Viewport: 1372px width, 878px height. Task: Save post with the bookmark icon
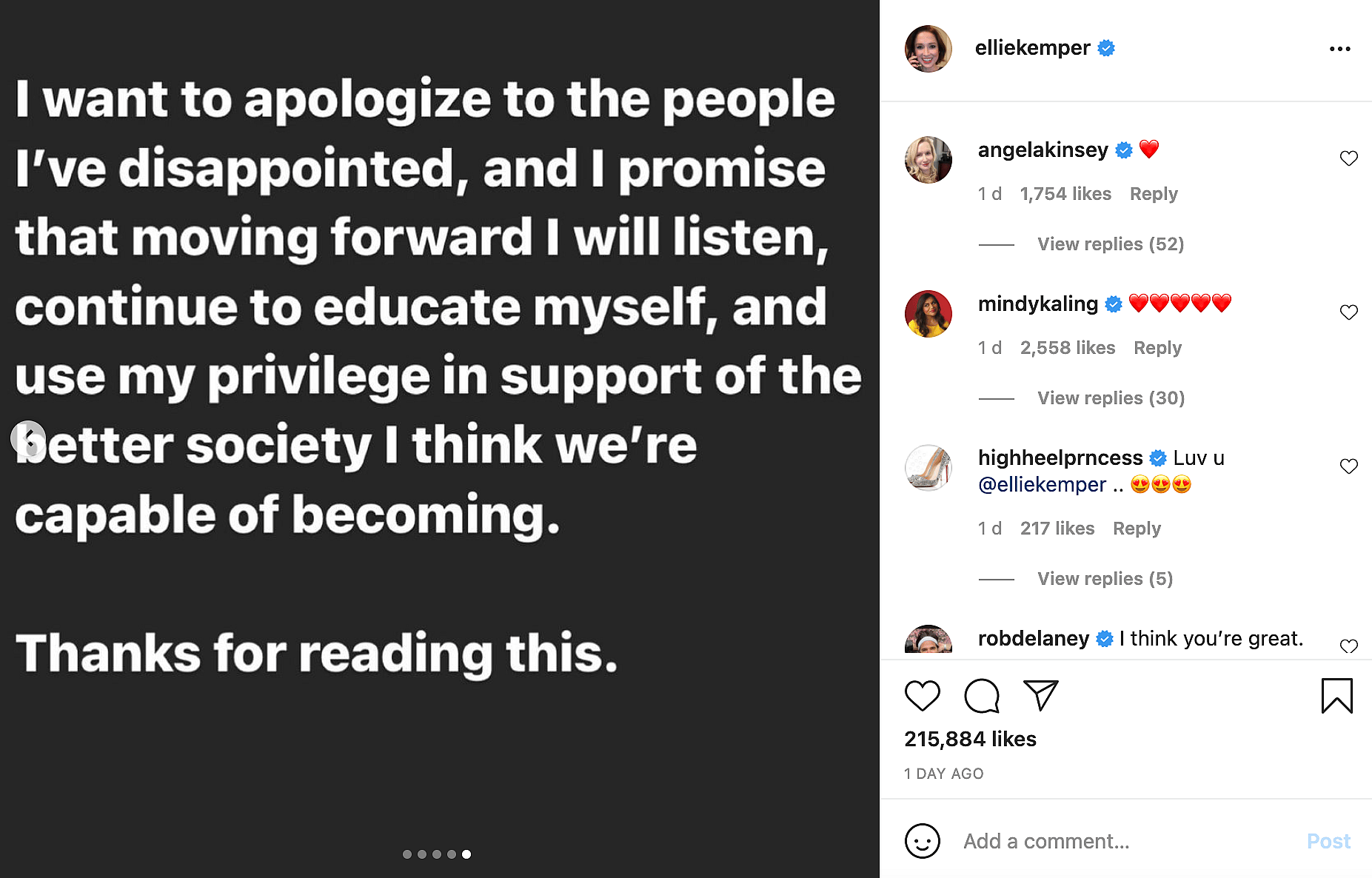pos(1336,696)
